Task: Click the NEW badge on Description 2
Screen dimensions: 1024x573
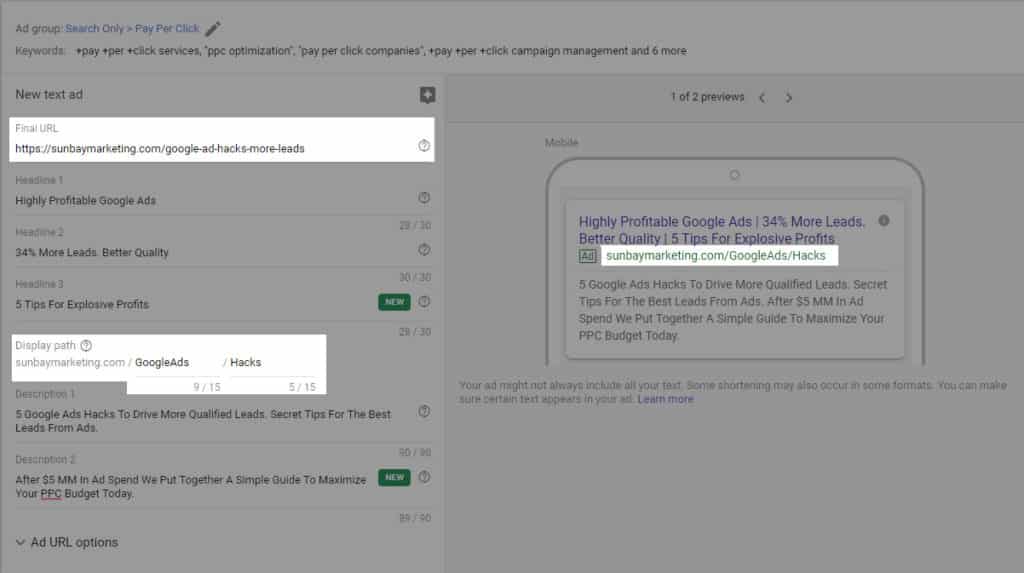Action: pos(394,477)
